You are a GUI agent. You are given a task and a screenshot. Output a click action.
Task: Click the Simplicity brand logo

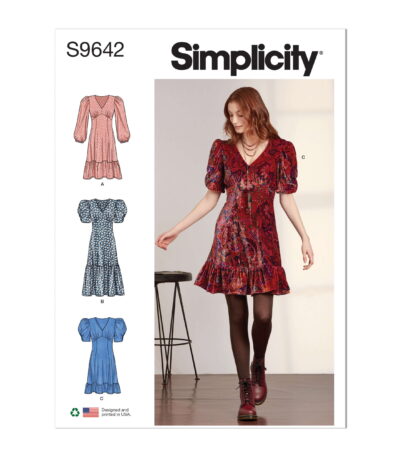[245, 59]
